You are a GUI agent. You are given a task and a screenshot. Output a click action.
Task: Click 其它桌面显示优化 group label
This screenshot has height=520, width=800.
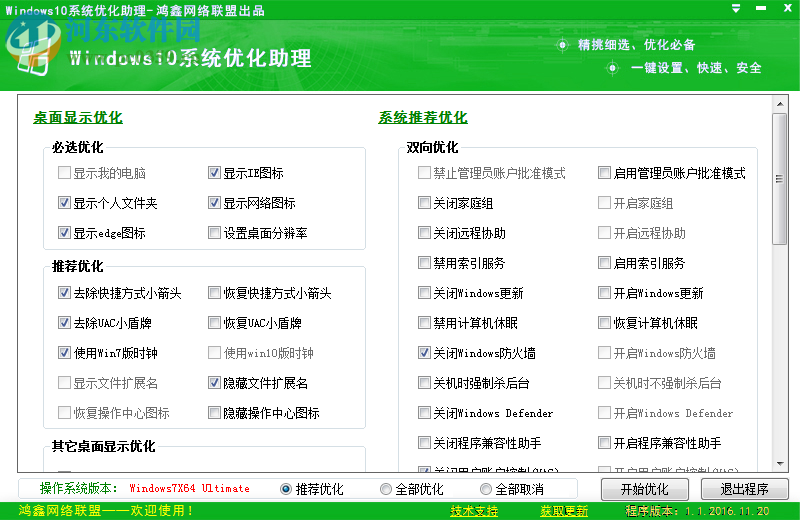(104, 447)
